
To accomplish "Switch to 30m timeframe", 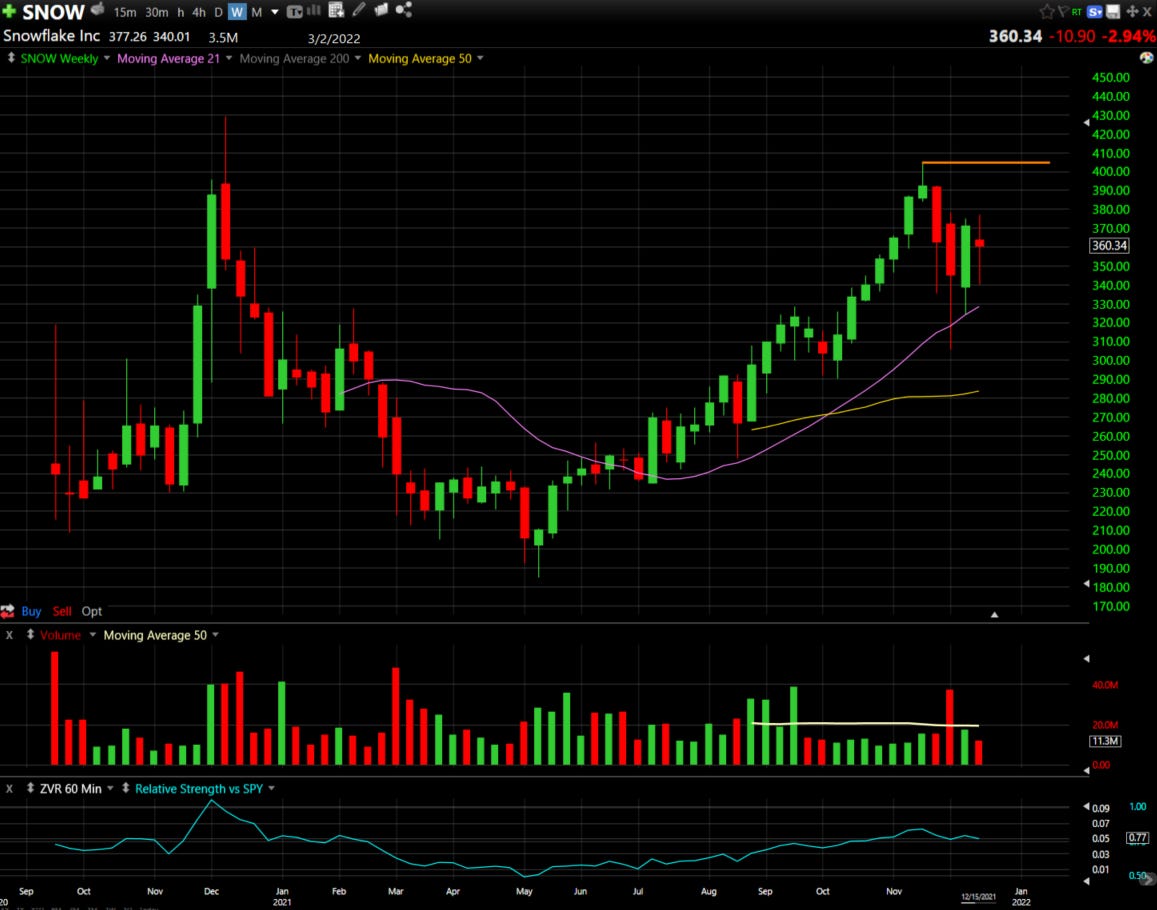I will pos(156,13).
